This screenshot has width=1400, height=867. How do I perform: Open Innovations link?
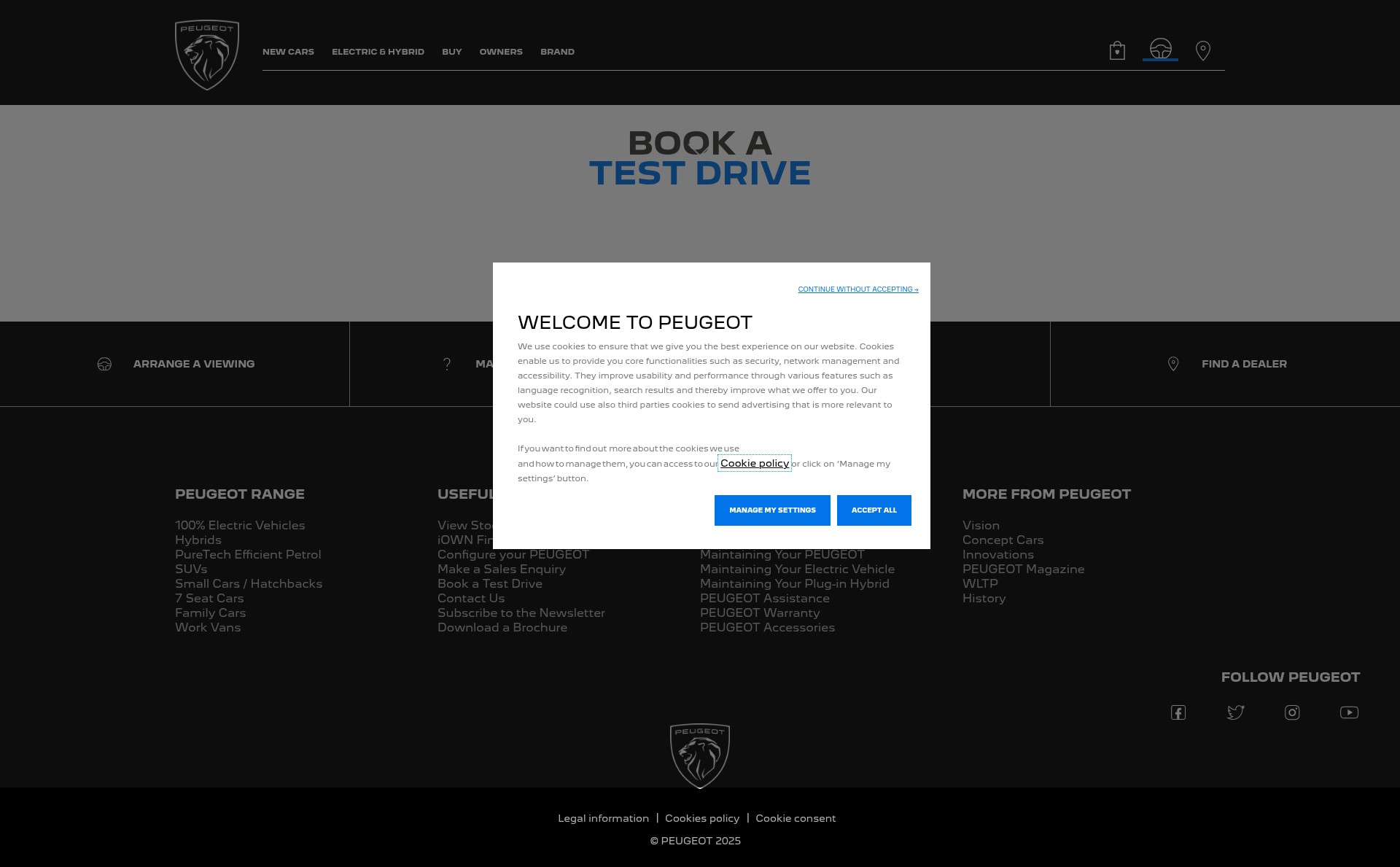click(998, 554)
